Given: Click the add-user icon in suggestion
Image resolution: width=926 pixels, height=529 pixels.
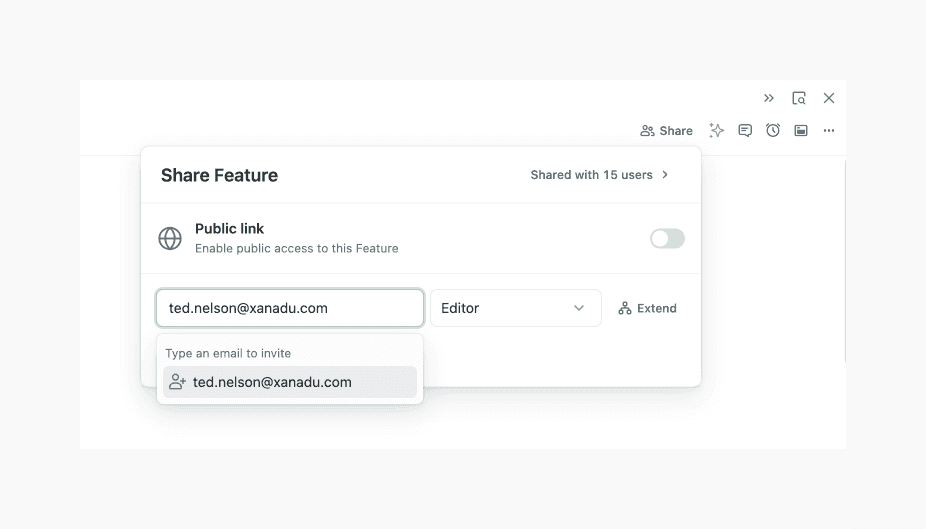Looking at the screenshot, I should point(178,382).
